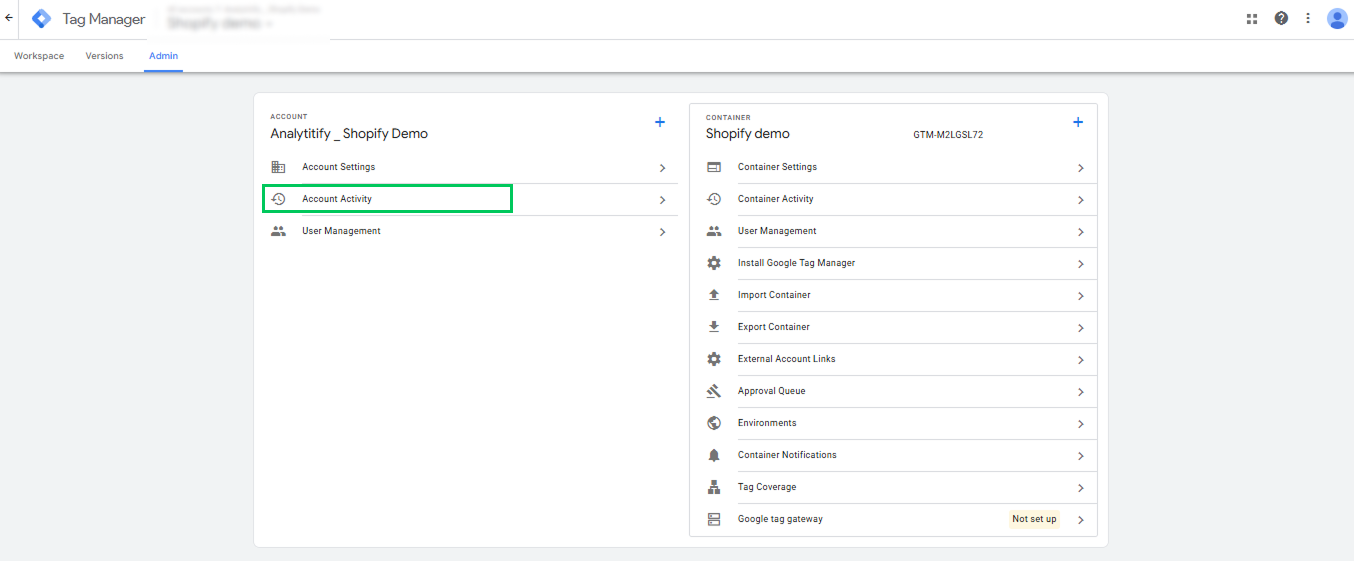Expand the Approval Queue chevron arrow

tap(1080, 392)
